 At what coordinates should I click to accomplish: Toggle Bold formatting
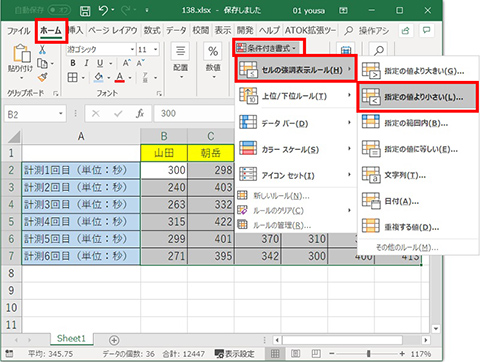point(73,63)
